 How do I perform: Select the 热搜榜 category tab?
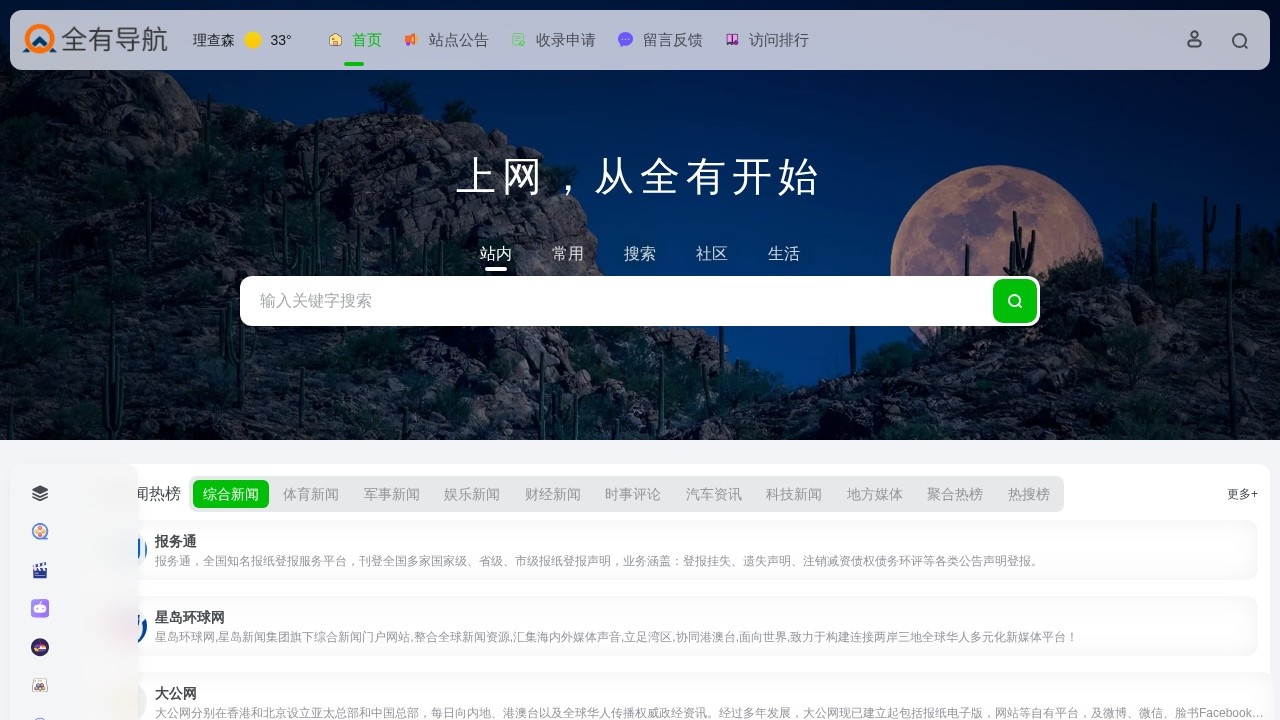click(x=1029, y=494)
